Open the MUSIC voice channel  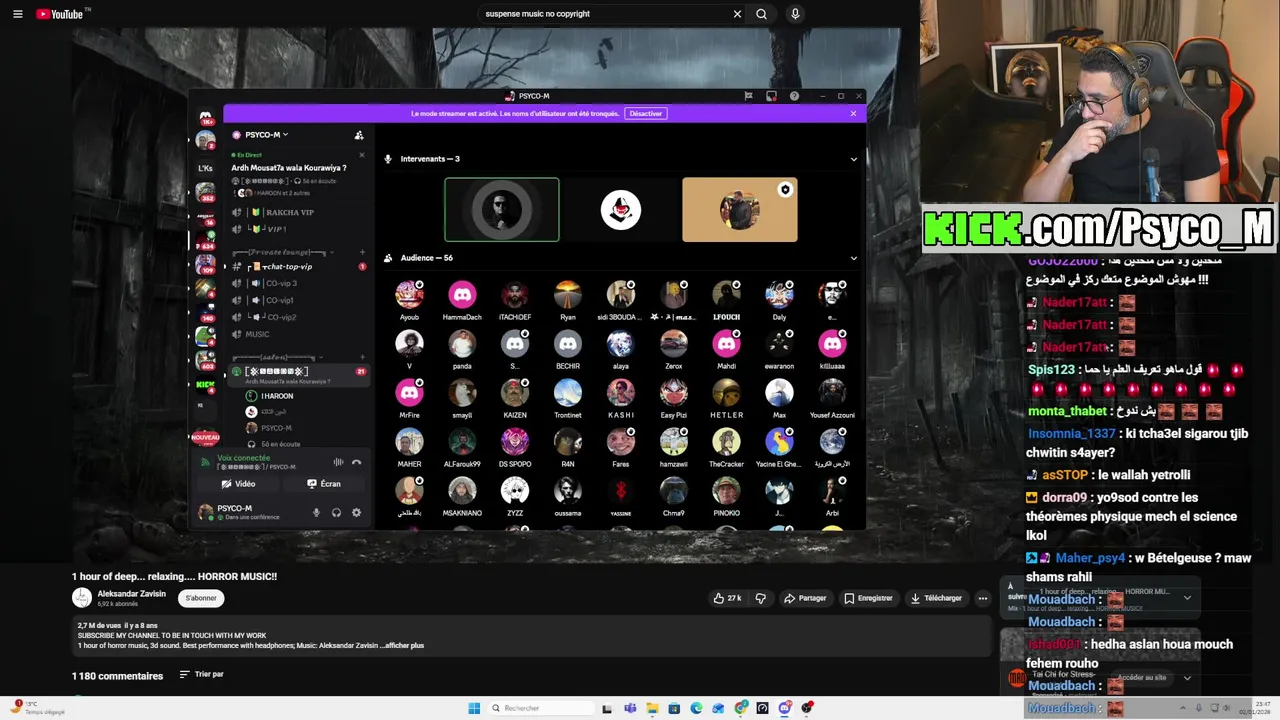pos(300,334)
